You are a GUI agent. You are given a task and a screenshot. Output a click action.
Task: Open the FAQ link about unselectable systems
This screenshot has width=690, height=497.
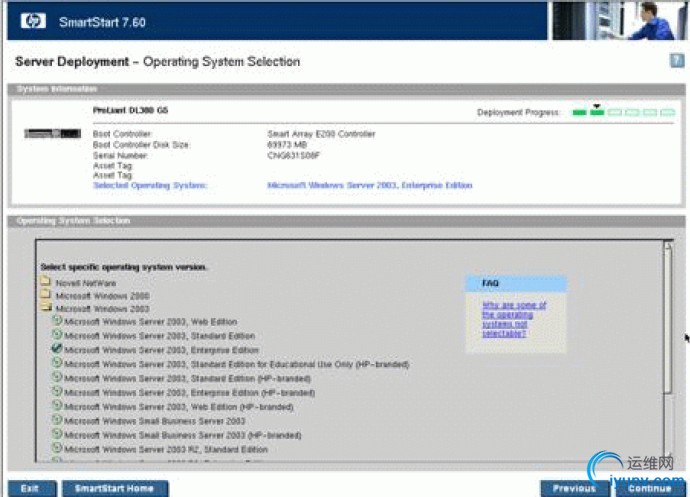[514, 319]
